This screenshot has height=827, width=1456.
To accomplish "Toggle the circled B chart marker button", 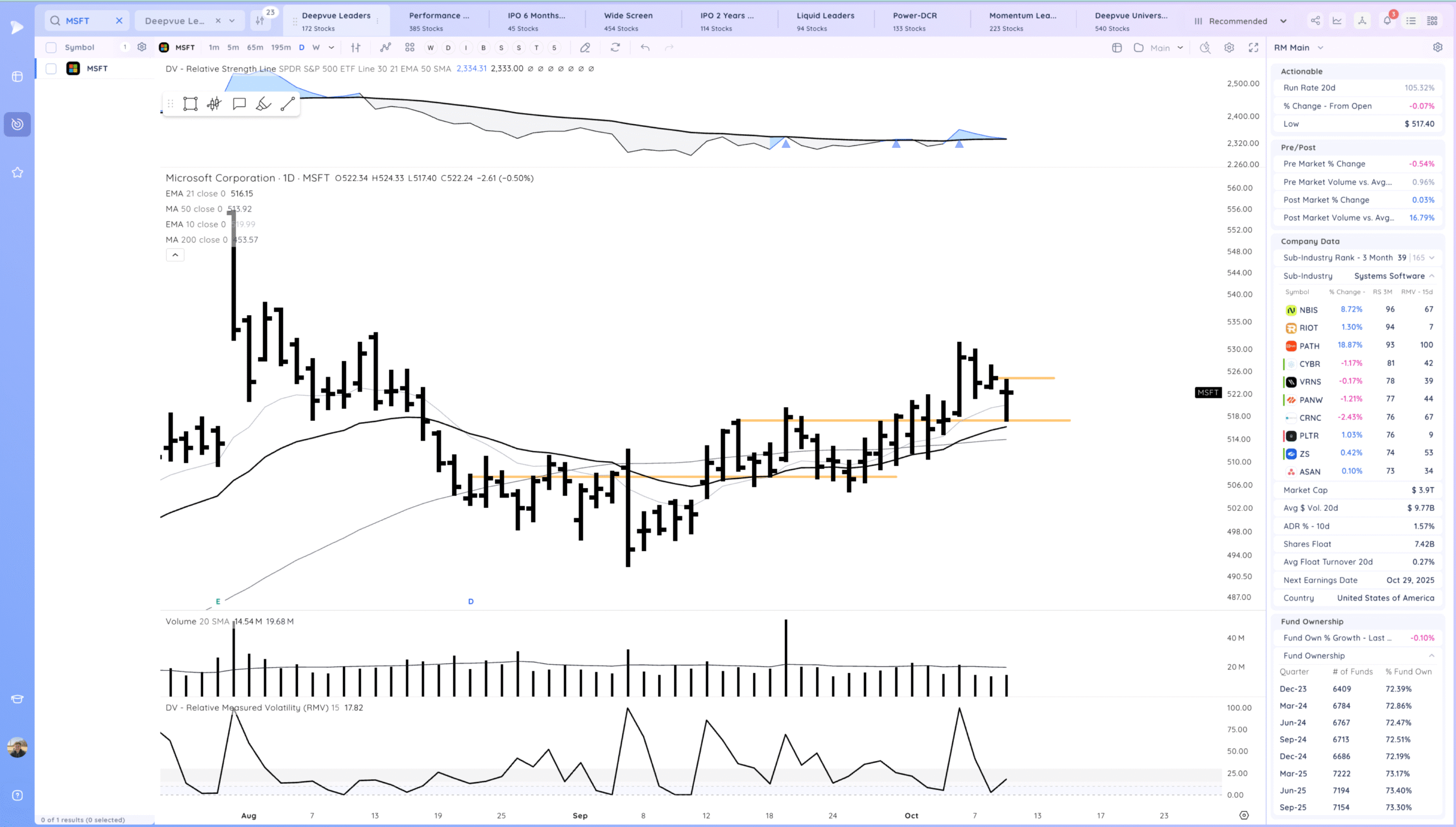I will (x=483, y=48).
